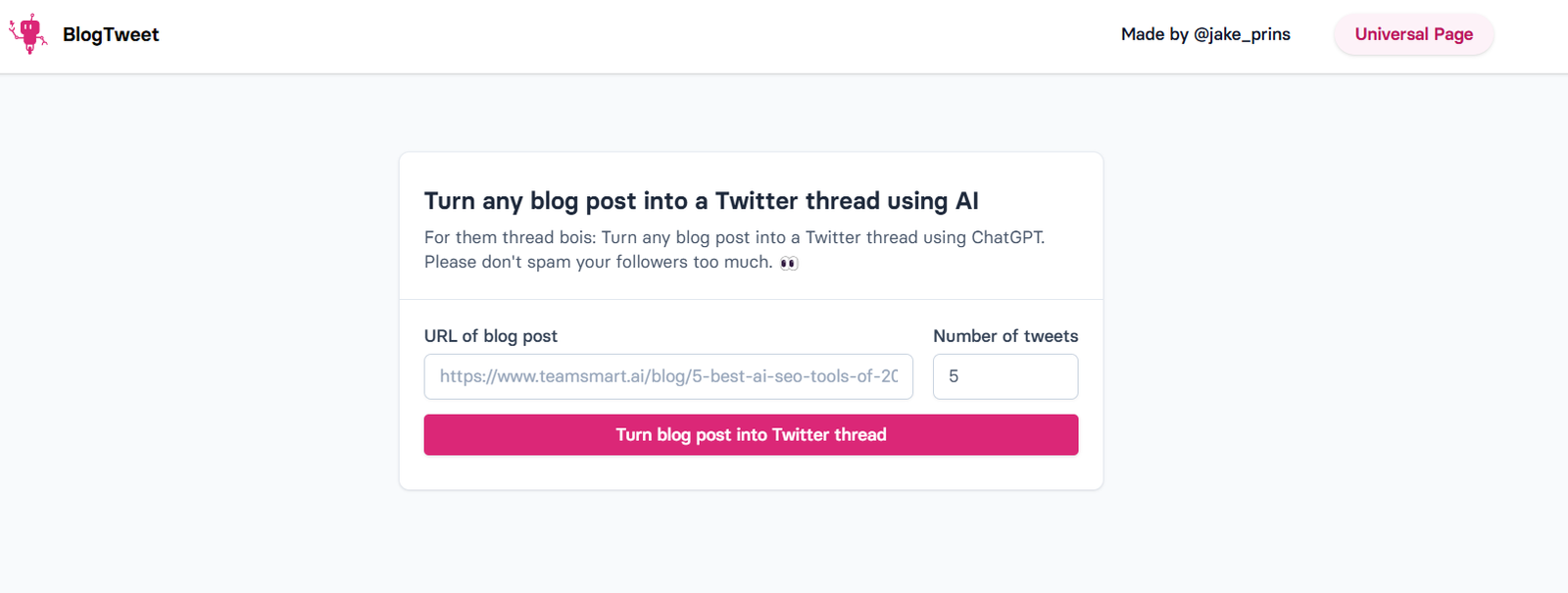Click the word "ChatGPT" in the description
1568x593 pixels.
pos(1007,237)
